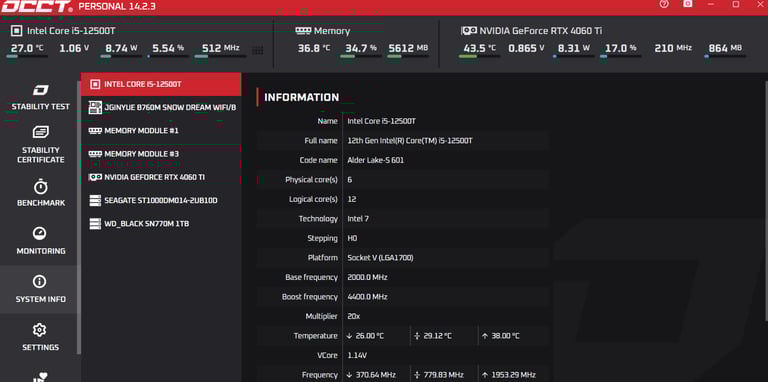Select Seagate ST1000DM014 drive entry

(x=161, y=200)
